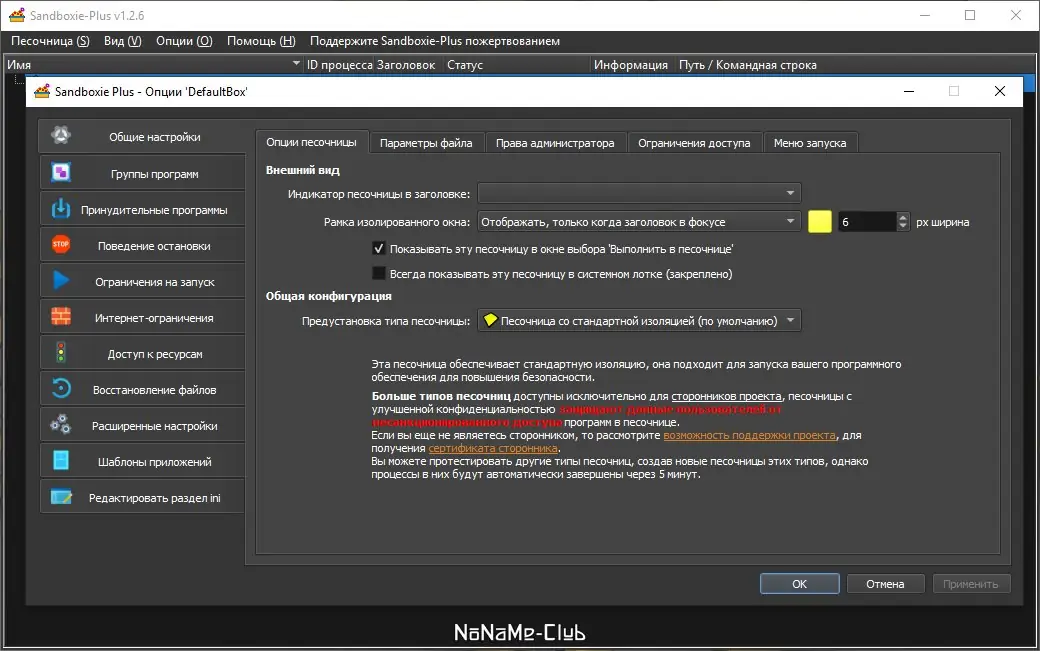Minimize the Опции 'DefaultBox' dialog

[x=909, y=91]
